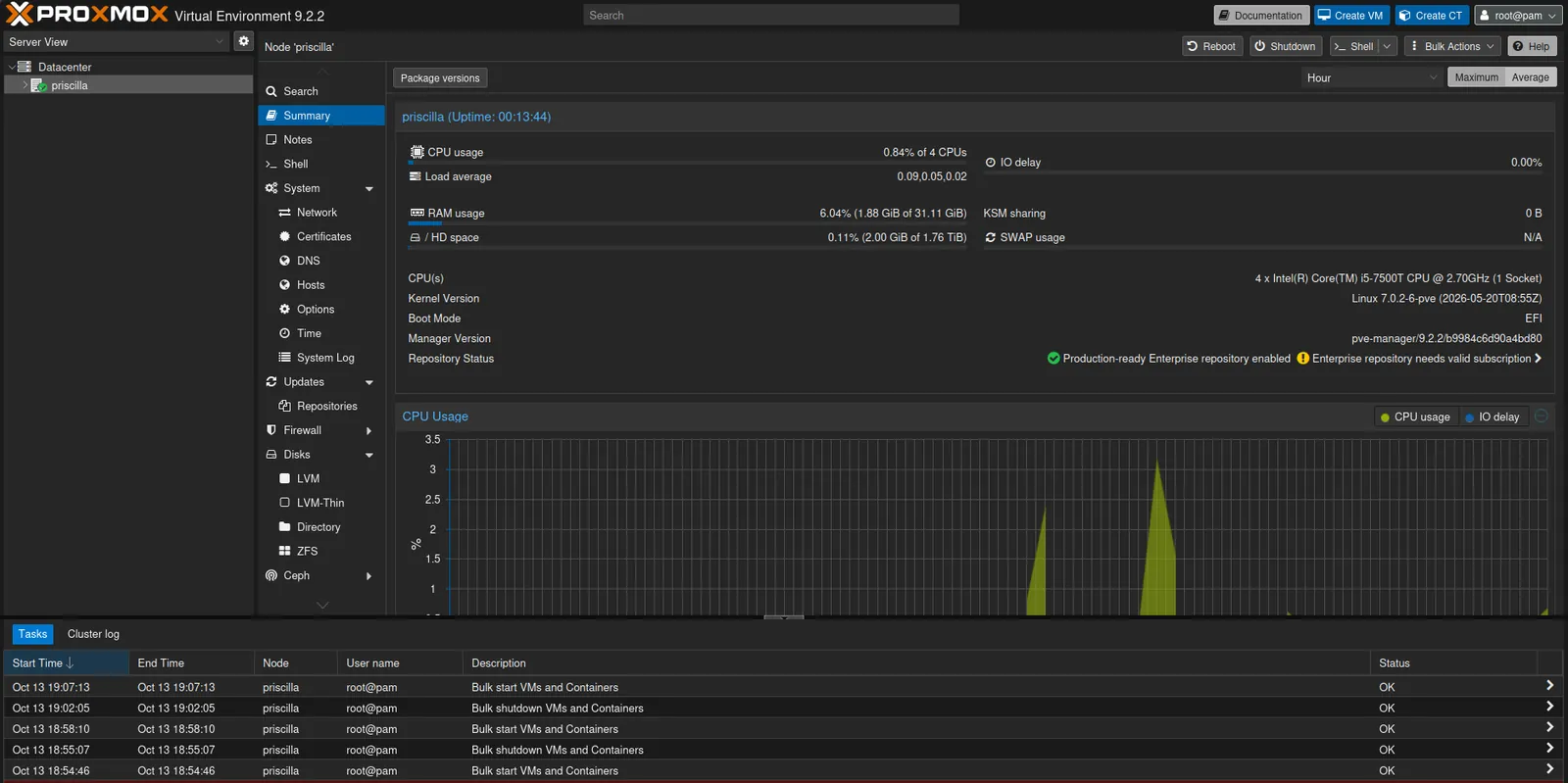This screenshot has width=1568, height=783.
Task: Sort tasks by Start Time column header
Action: 66,663
